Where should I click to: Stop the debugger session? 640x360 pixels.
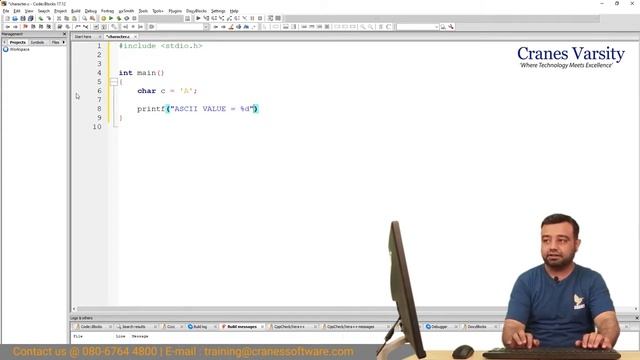(260, 18)
